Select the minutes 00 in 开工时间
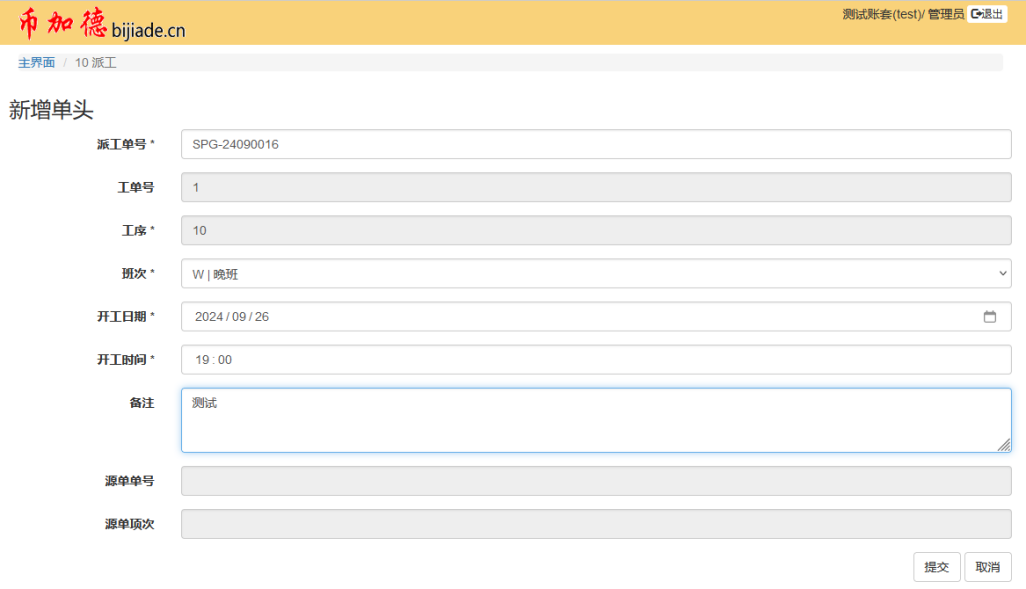The height and width of the screenshot is (589, 1026). click(x=225, y=360)
